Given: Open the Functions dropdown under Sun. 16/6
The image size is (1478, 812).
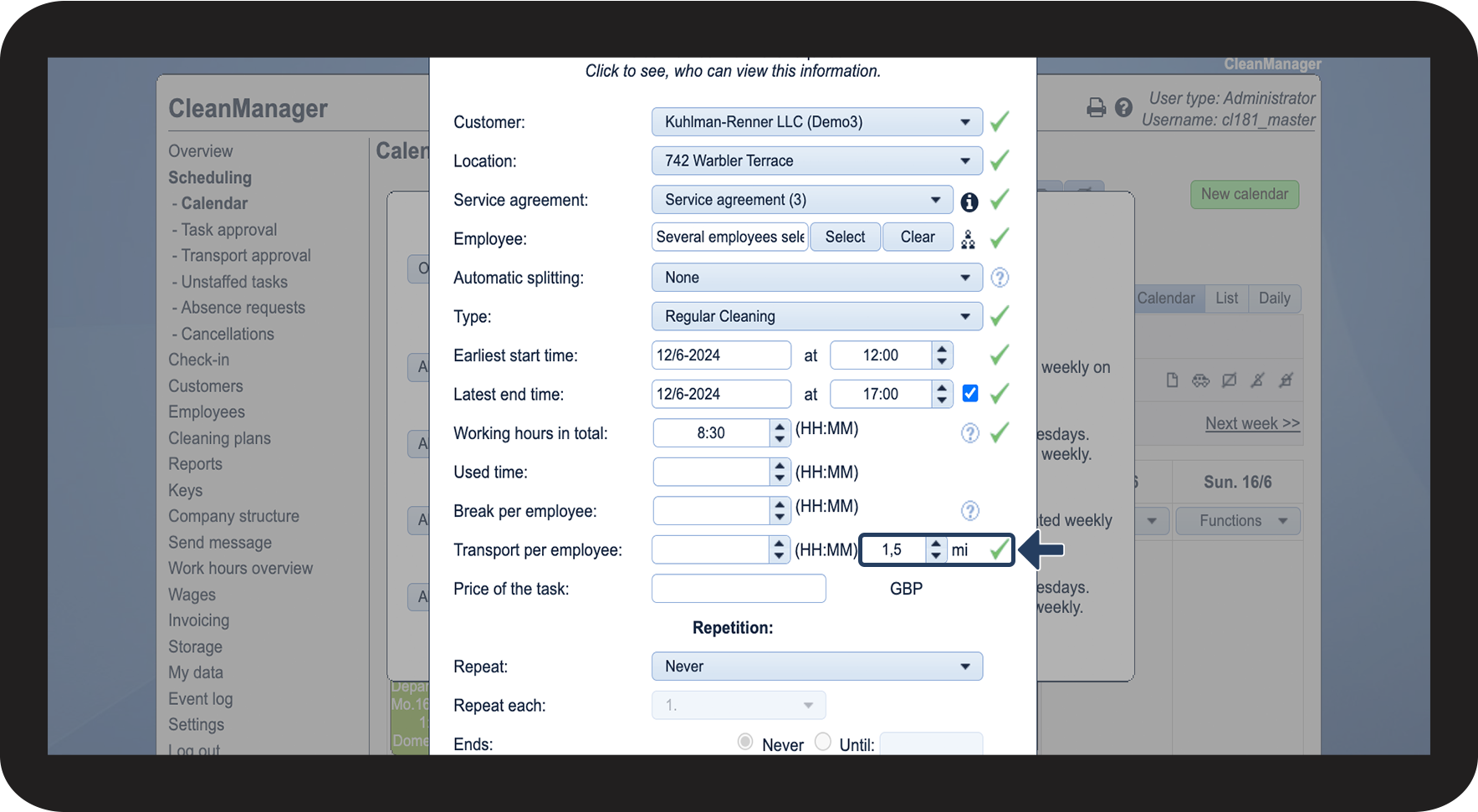Looking at the screenshot, I should coord(1238,521).
